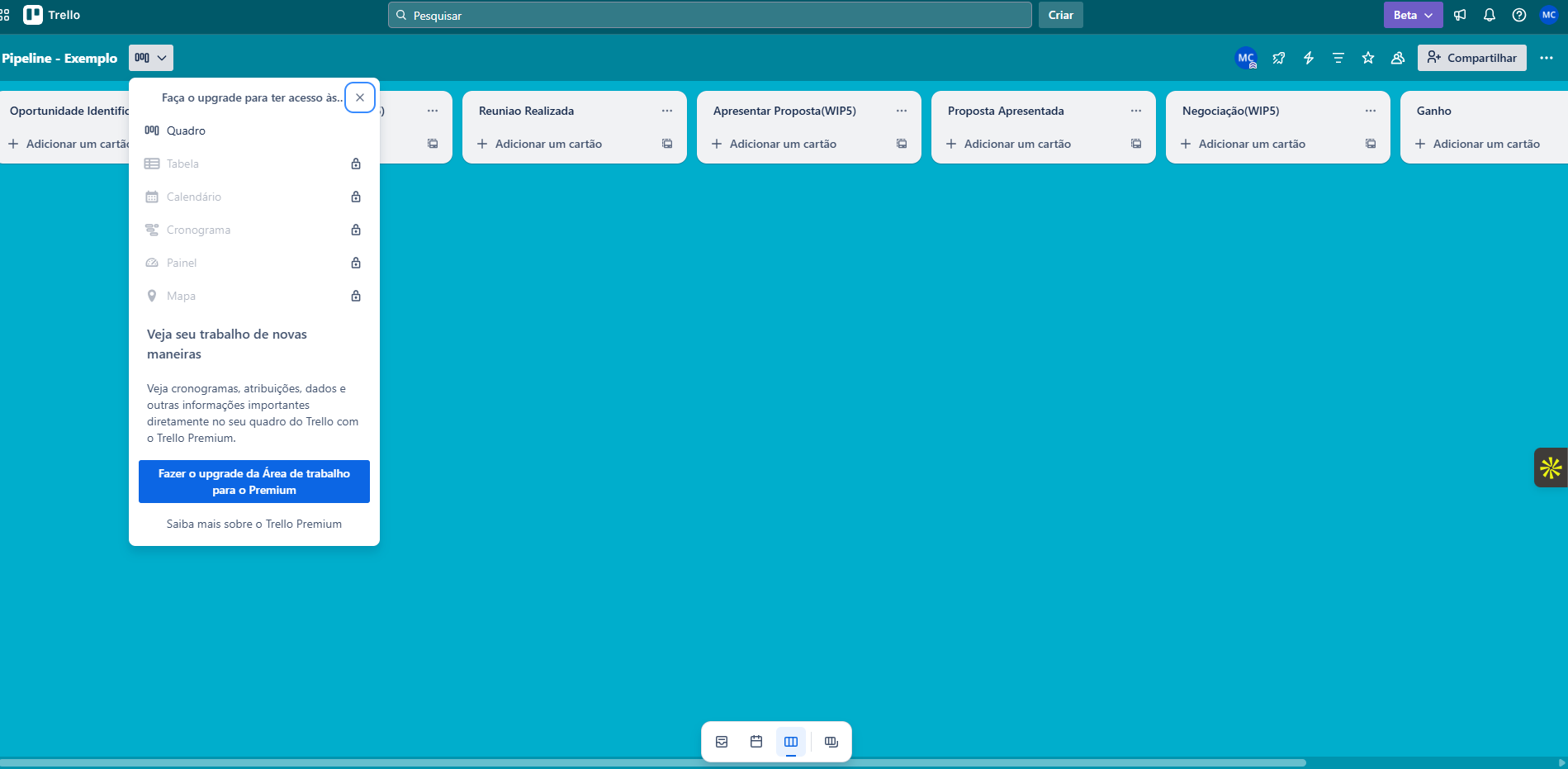The width and height of the screenshot is (1568, 769).
Task: Select the Calendário view
Action: tap(254, 197)
